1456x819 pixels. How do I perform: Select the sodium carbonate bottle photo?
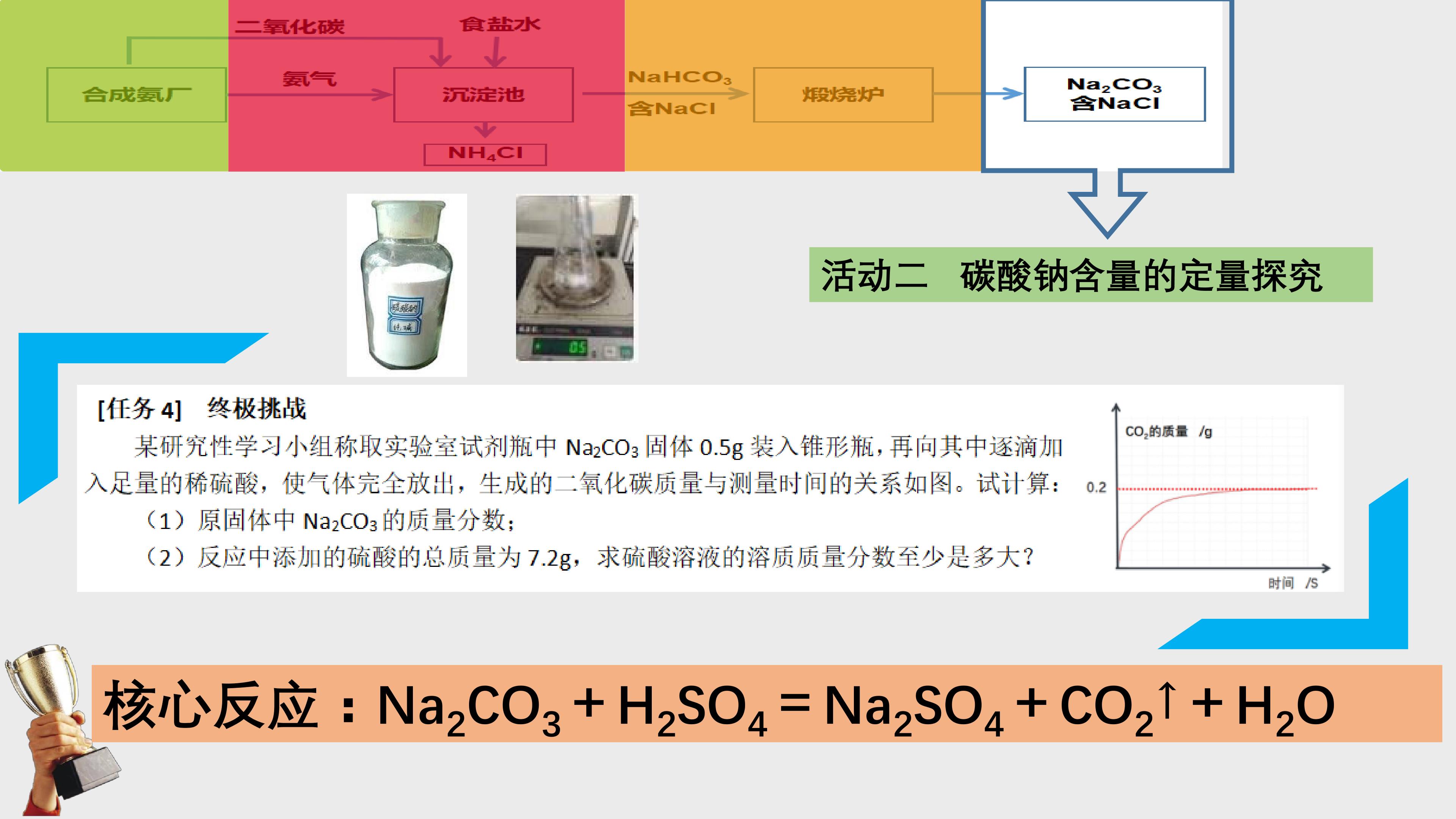point(407,285)
